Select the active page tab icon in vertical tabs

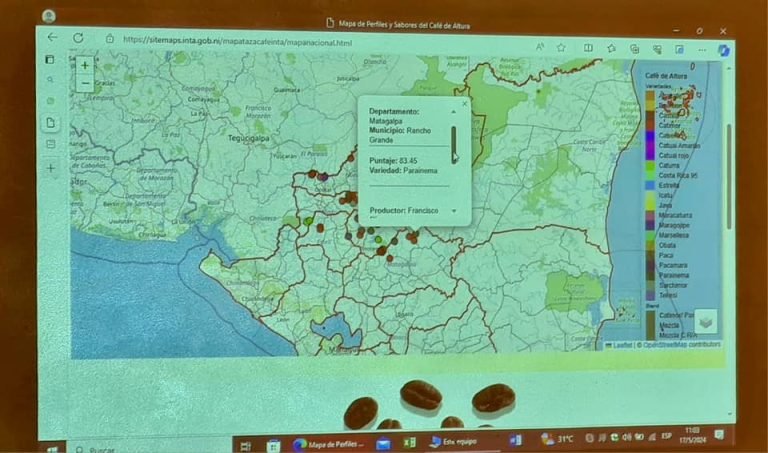click(x=50, y=122)
